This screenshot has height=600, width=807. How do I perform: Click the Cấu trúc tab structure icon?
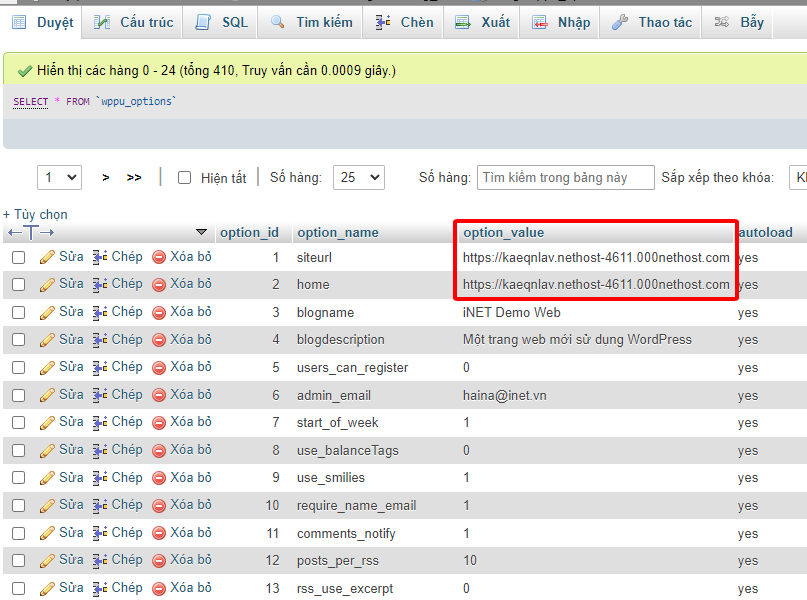point(101,22)
